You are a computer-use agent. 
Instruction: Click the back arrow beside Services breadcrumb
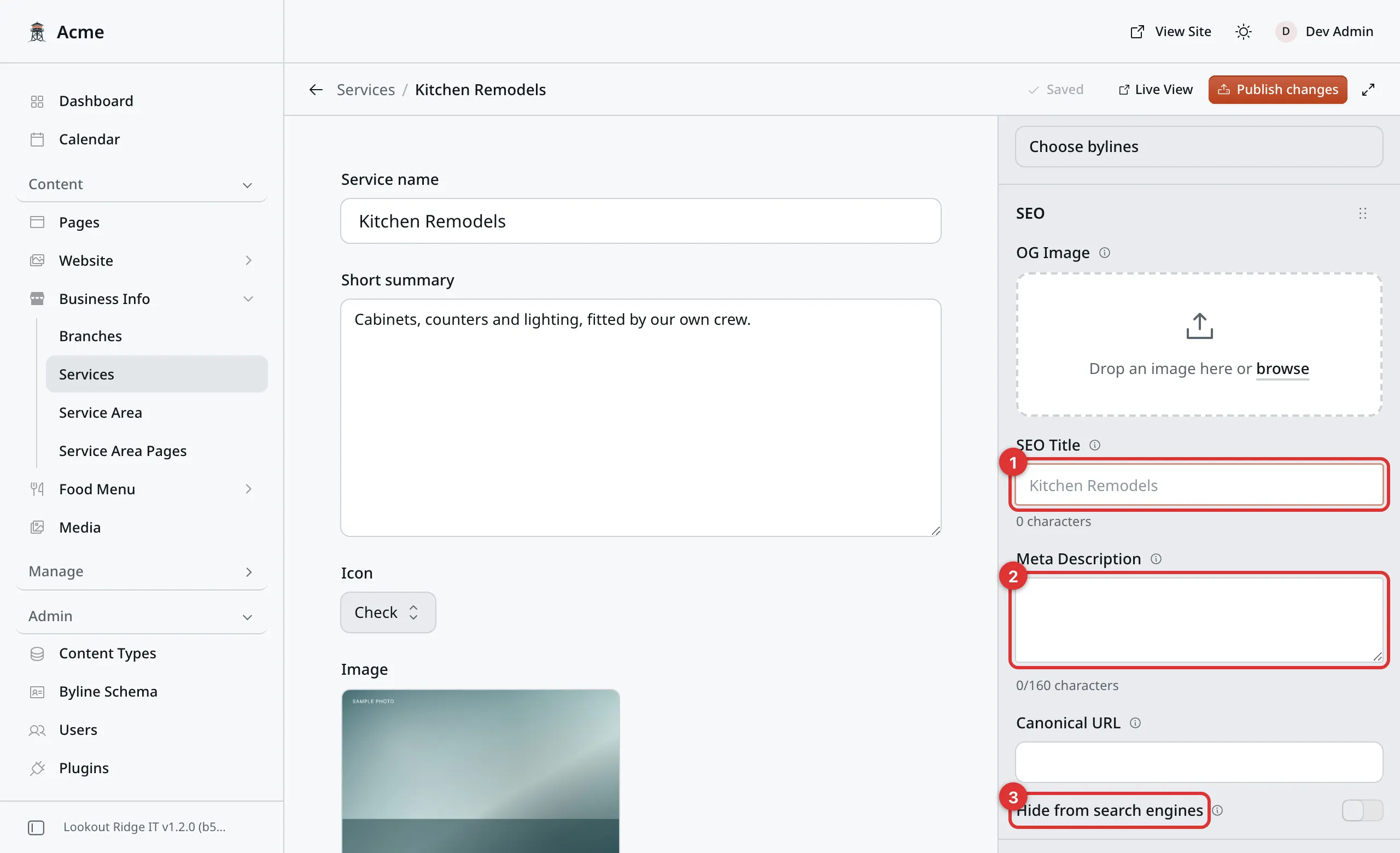point(316,90)
